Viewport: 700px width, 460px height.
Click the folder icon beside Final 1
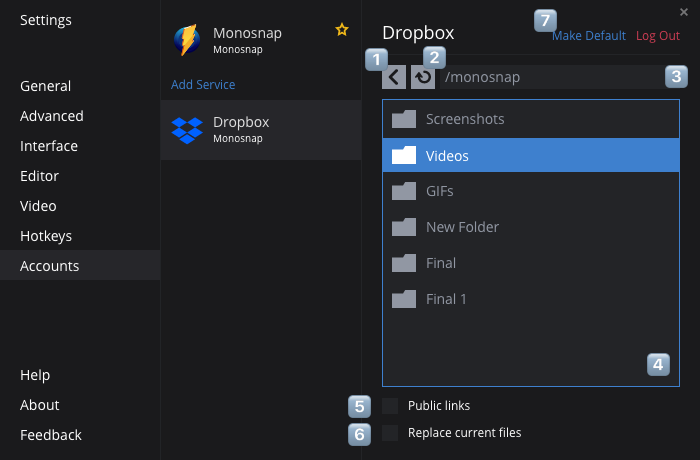(x=404, y=299)
